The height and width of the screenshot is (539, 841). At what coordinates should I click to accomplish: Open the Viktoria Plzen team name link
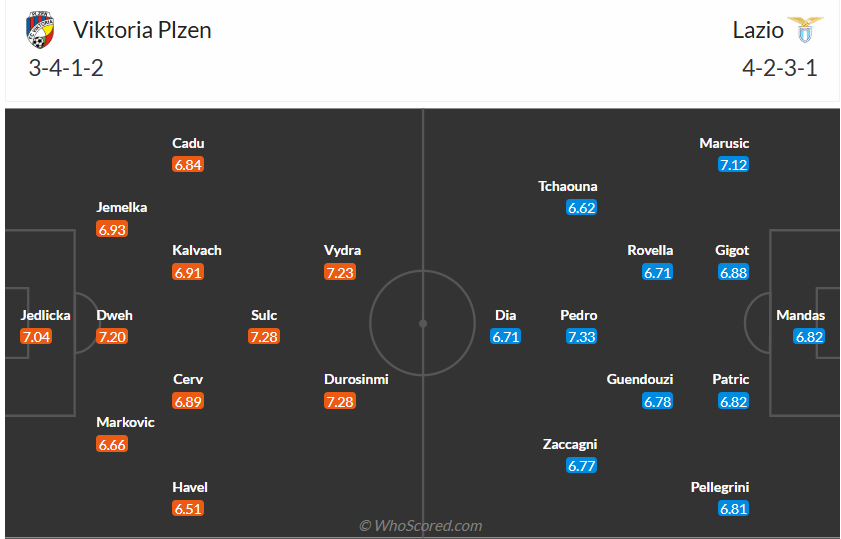(x=142, y=30)
